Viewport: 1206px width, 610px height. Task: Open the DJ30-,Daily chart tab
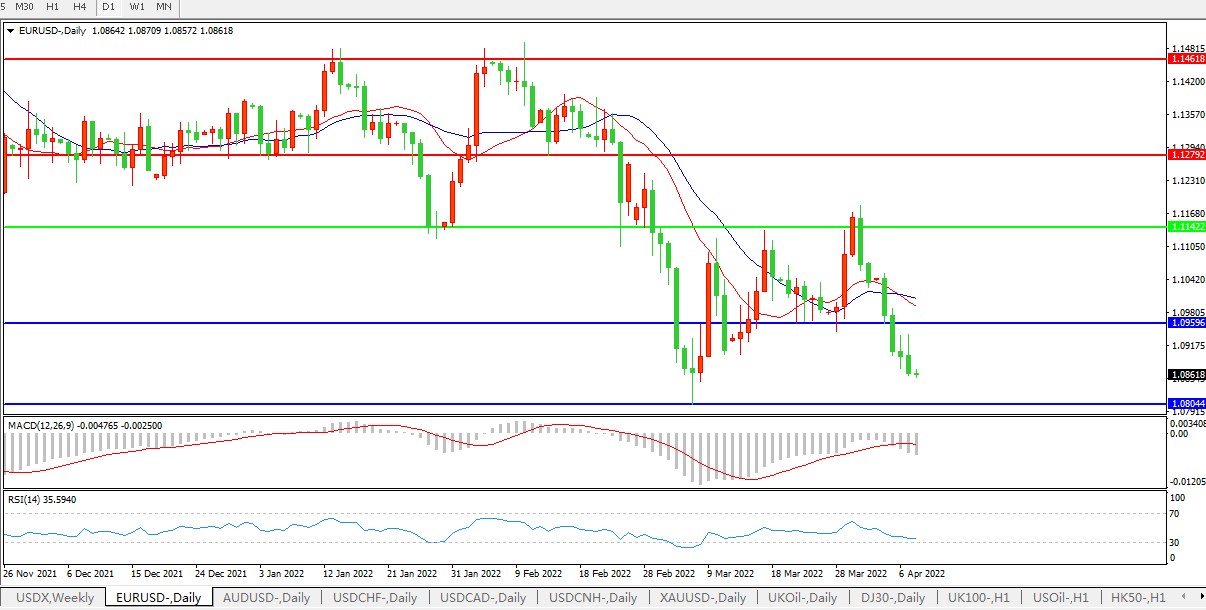point(893,598)
